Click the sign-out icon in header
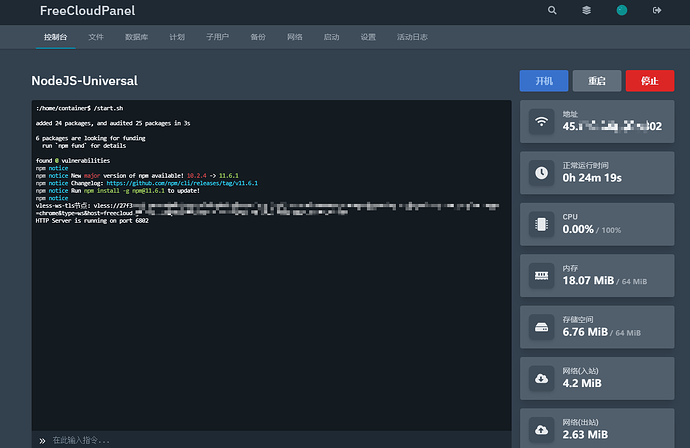 (x=656, y=11)
